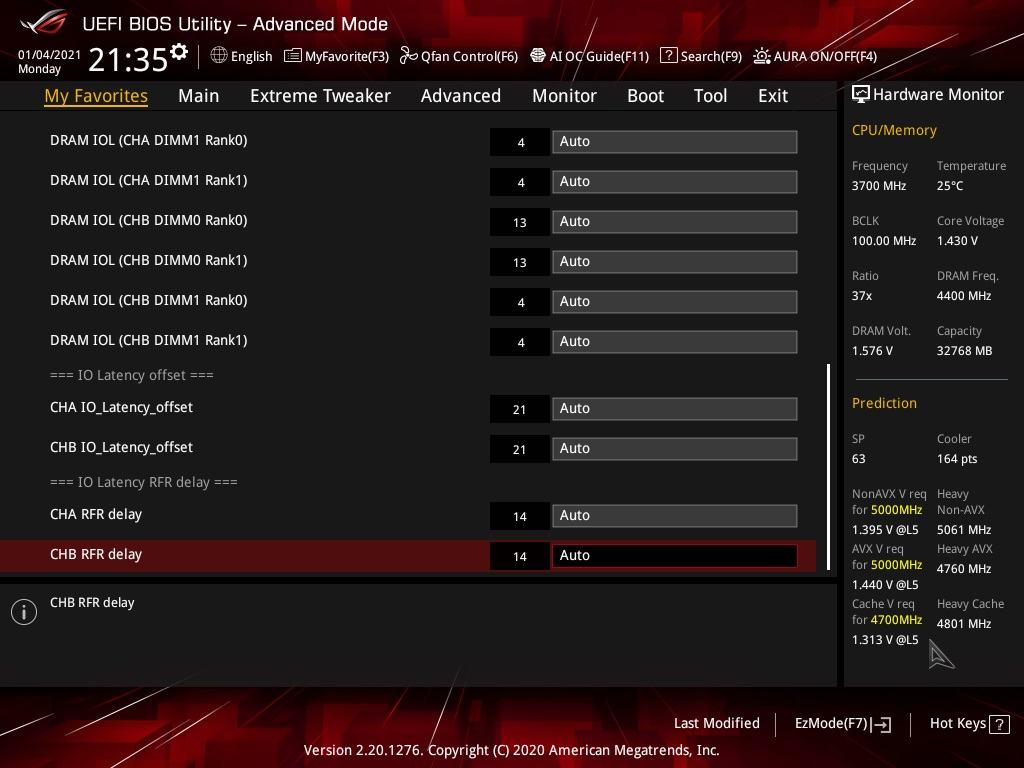
Task: Open the Boot tab
Action: (x=645, y=96)
